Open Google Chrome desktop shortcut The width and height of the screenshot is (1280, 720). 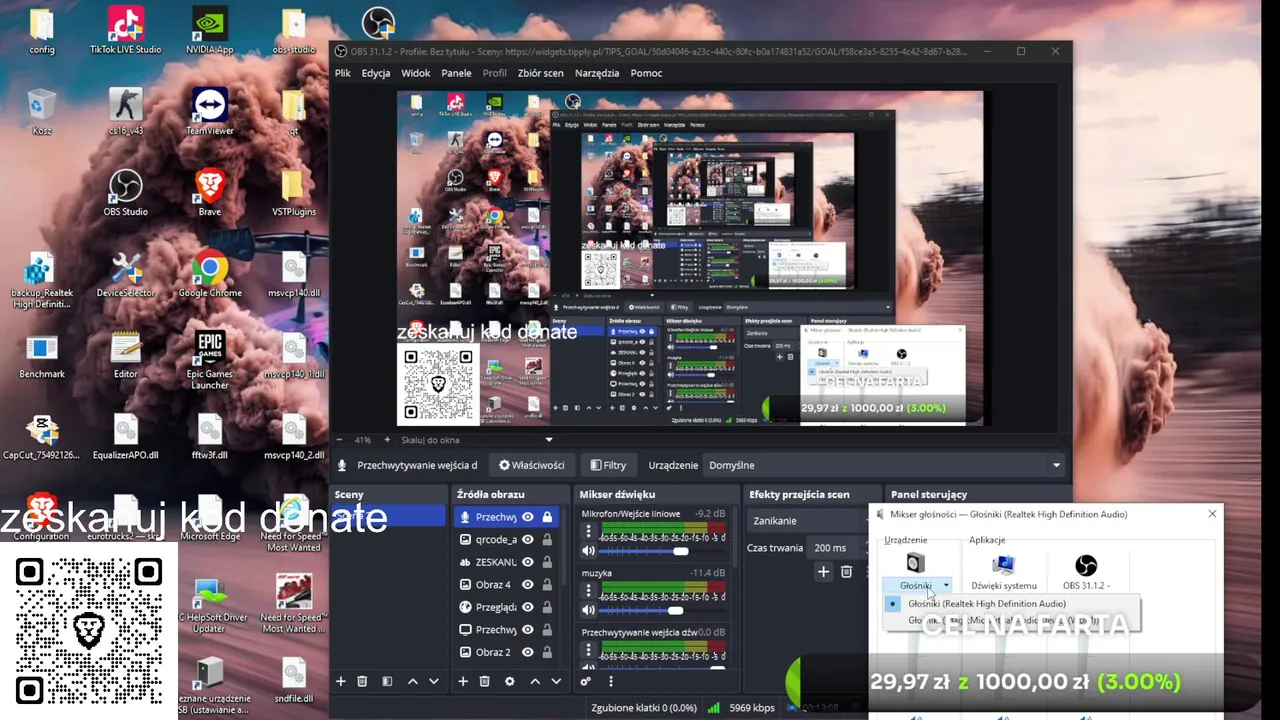click(209, 274)
